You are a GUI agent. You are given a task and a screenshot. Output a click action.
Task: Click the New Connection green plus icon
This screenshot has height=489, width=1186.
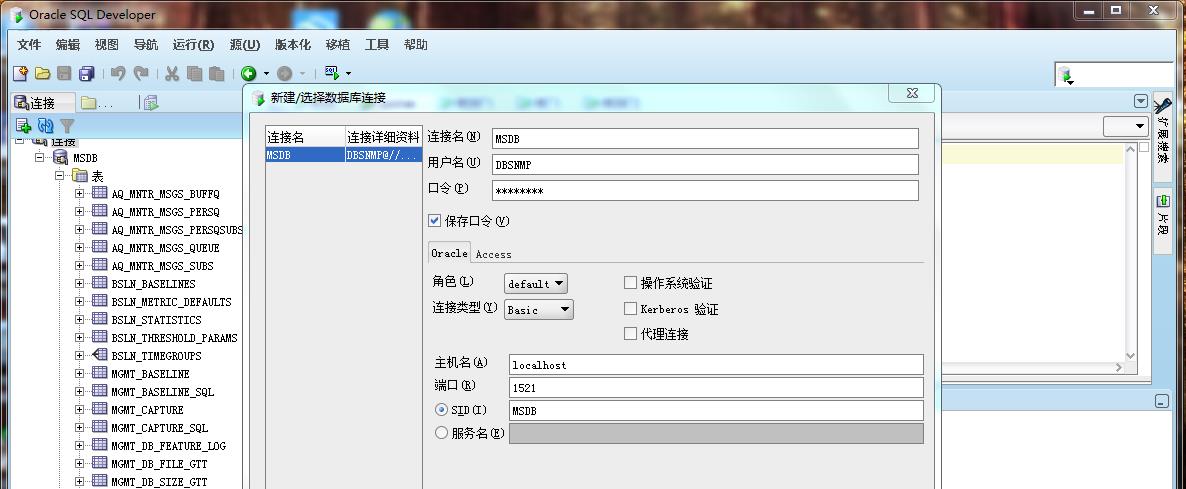click(23, 125)
